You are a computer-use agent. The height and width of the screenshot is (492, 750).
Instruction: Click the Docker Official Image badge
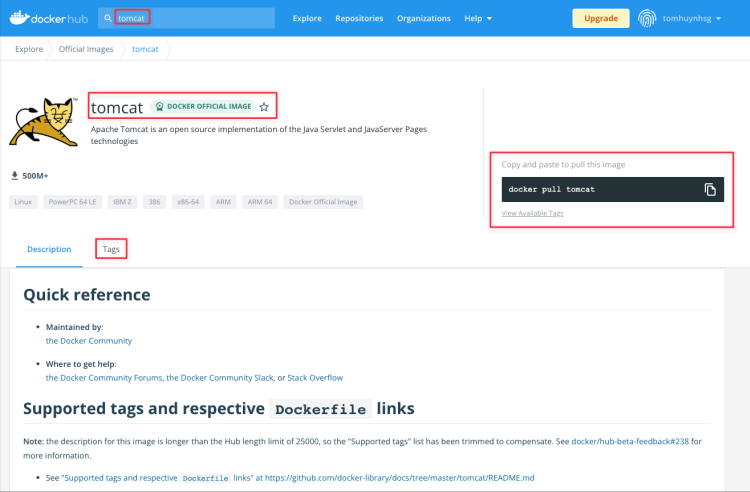pos(203,106)
